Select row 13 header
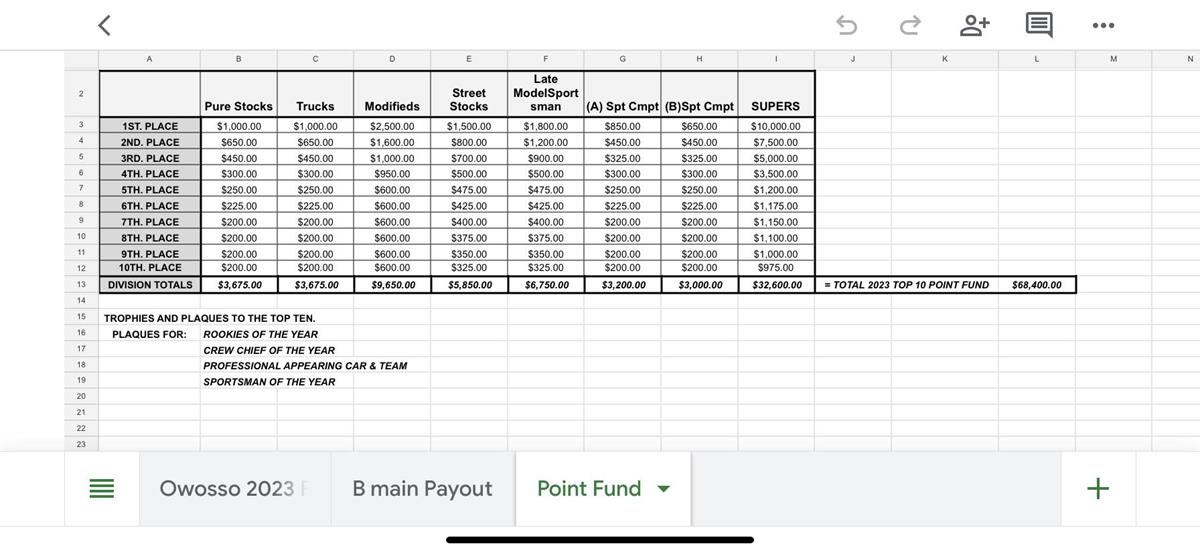Viewport: 1200px width, 554px height. point(81,285)
